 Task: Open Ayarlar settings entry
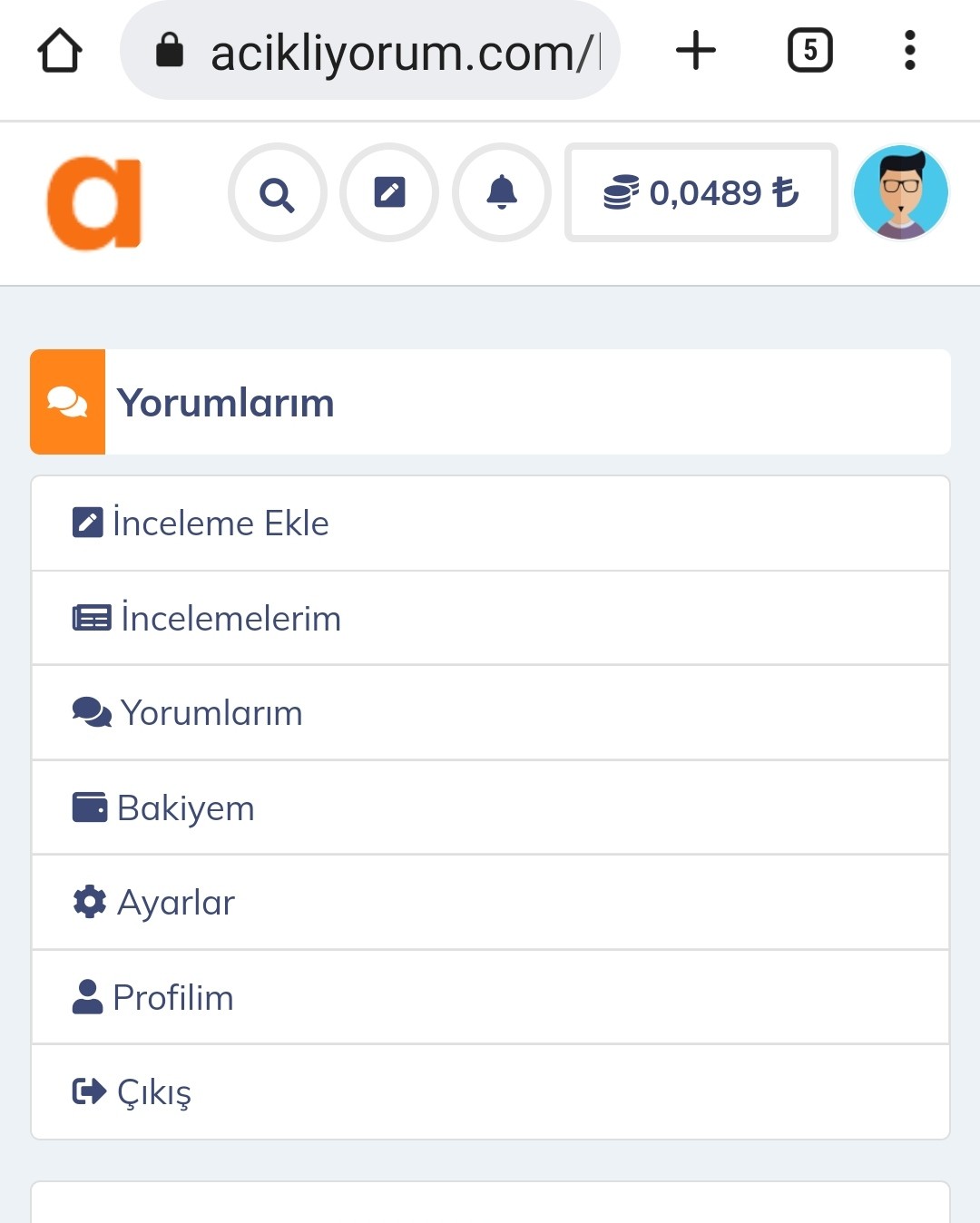[490, 903]
